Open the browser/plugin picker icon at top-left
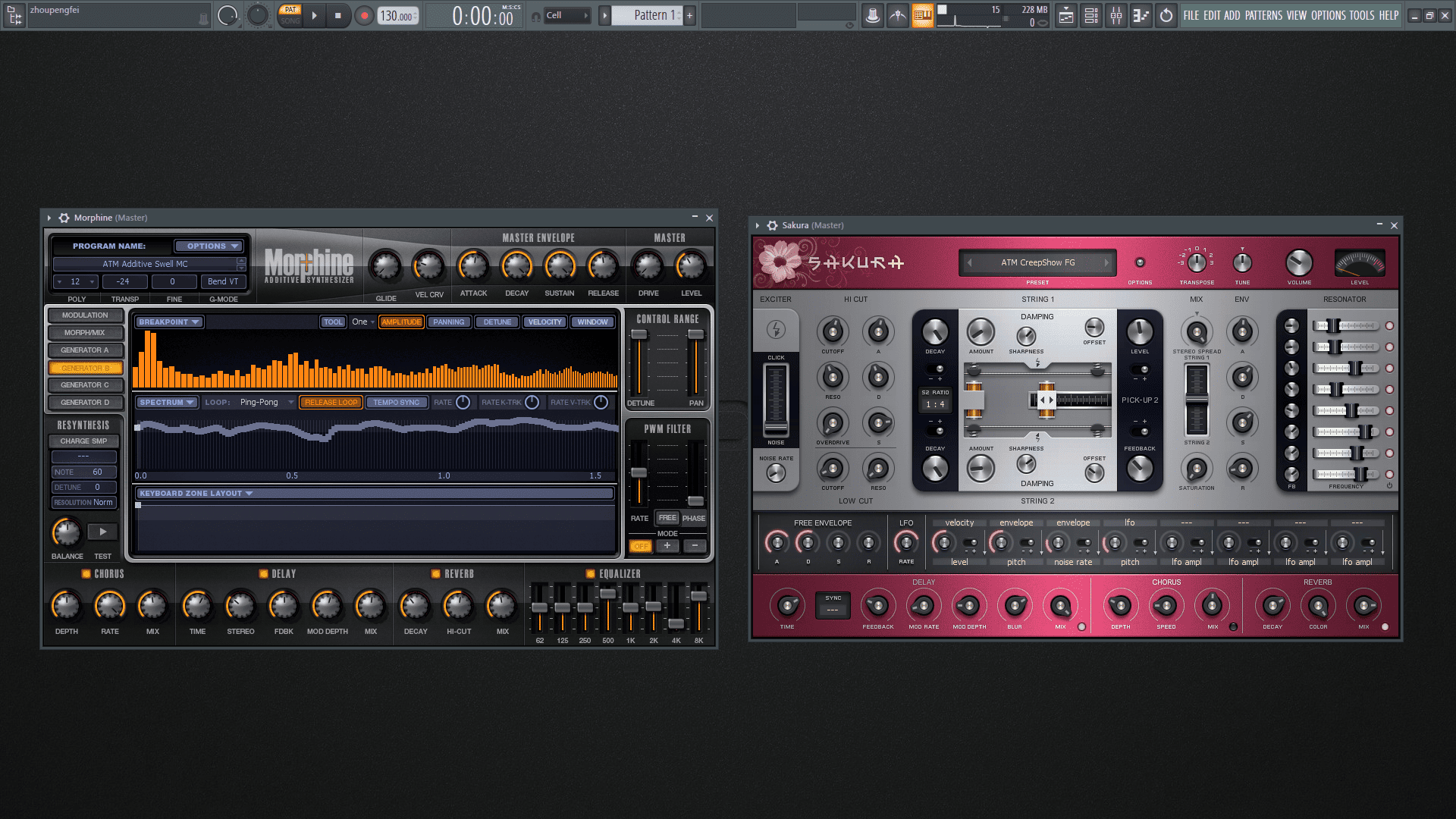This screenshot has height=819, width=1456. tap(14, 15)
